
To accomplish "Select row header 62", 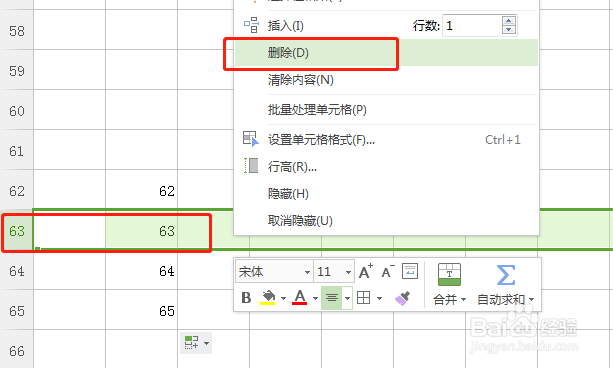I will pos(17,191).
